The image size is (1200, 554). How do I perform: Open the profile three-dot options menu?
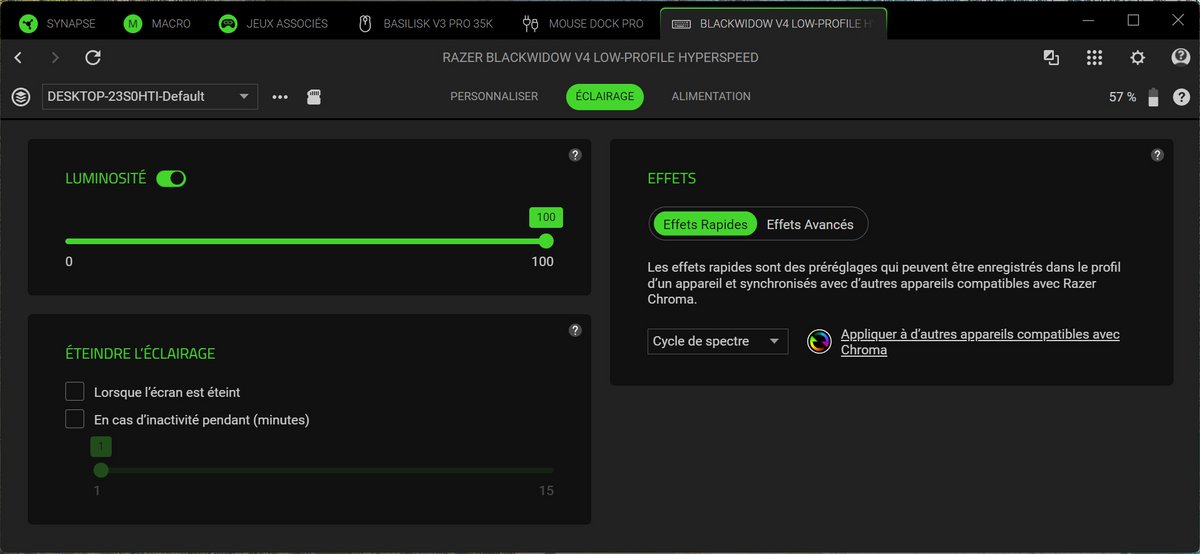(280, 97)
